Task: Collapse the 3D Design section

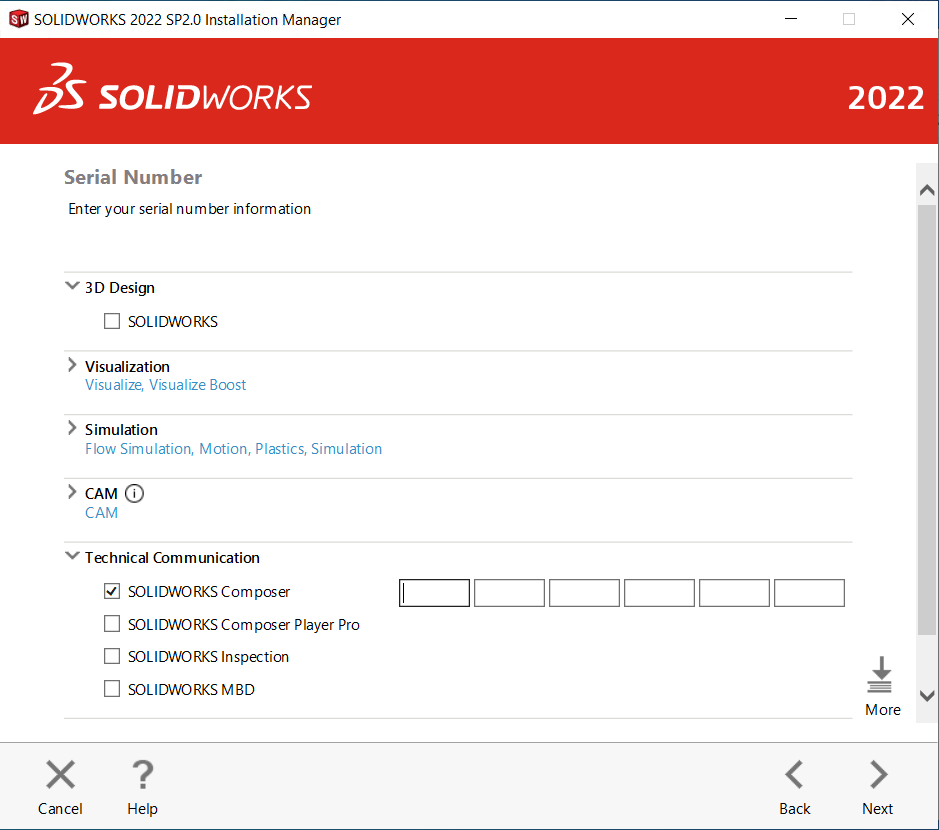Action: pos(72,287)
